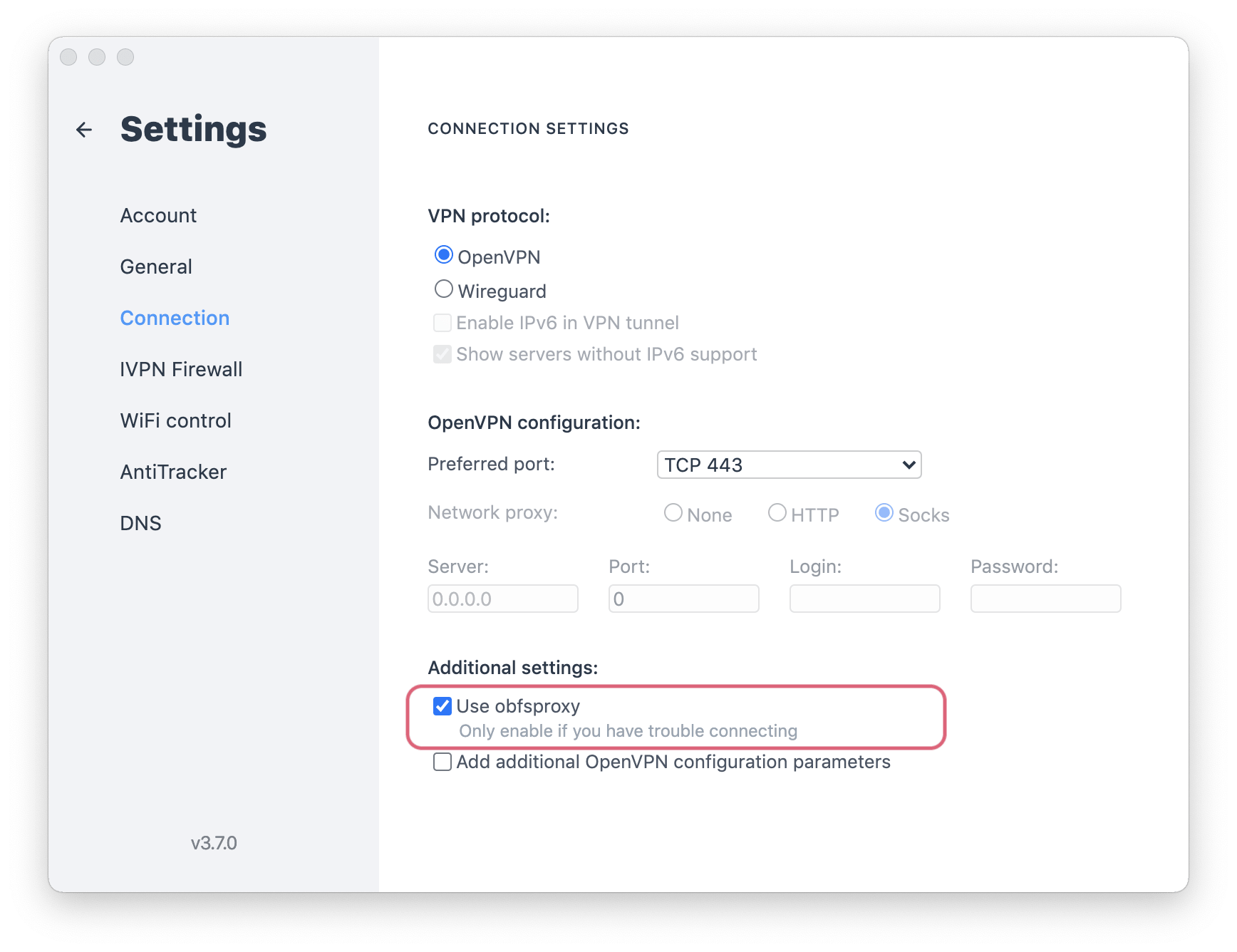
Task: Disable the Use obfsproxy option
Action: pos(442,706)
